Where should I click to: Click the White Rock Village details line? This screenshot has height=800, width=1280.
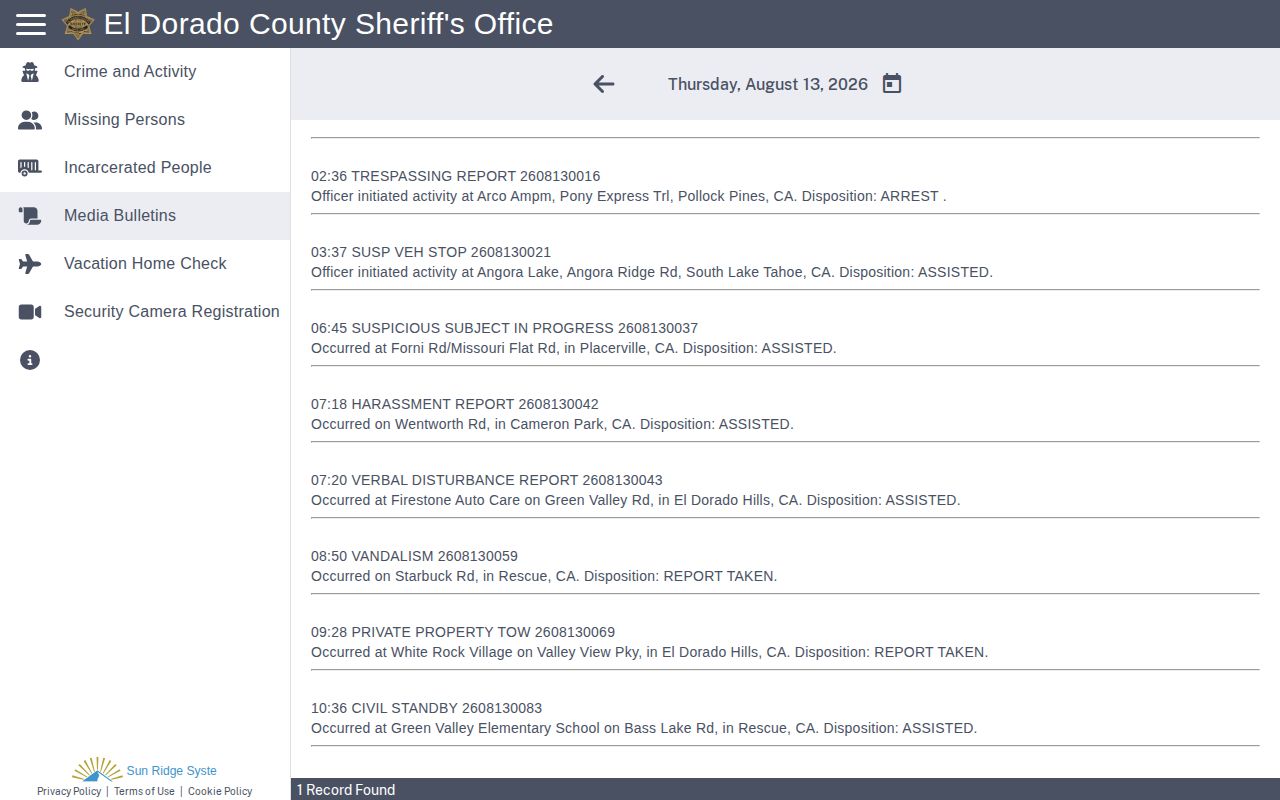pyautogui.click(x=650, y=652)
